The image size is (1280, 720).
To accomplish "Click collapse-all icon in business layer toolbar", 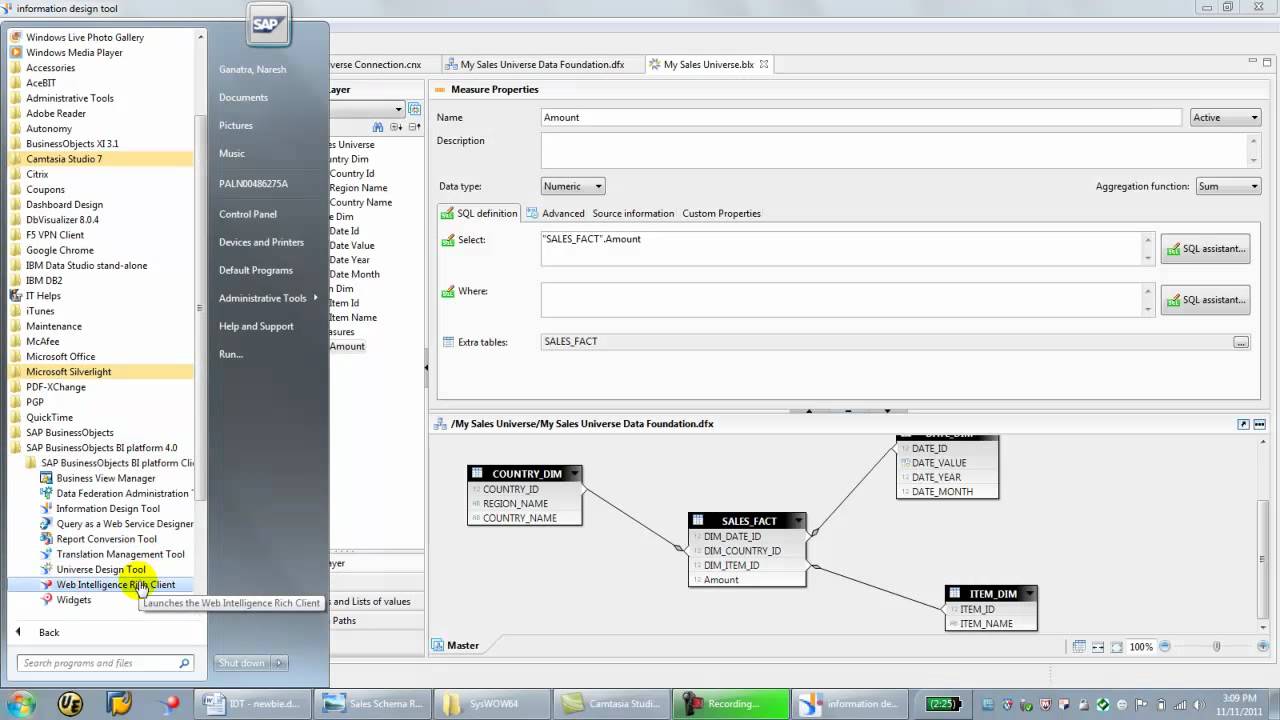I will (413, 127).
